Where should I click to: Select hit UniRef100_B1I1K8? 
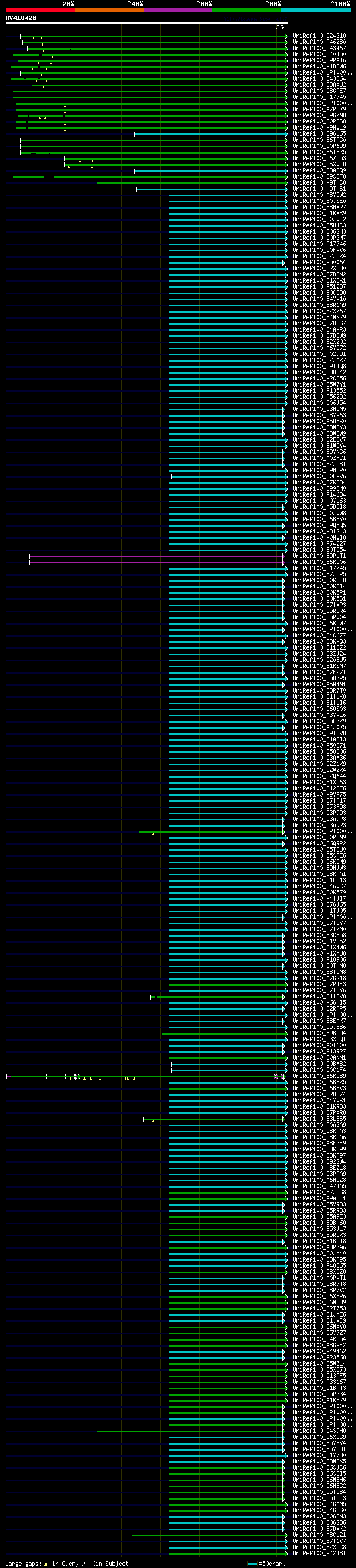319,697
